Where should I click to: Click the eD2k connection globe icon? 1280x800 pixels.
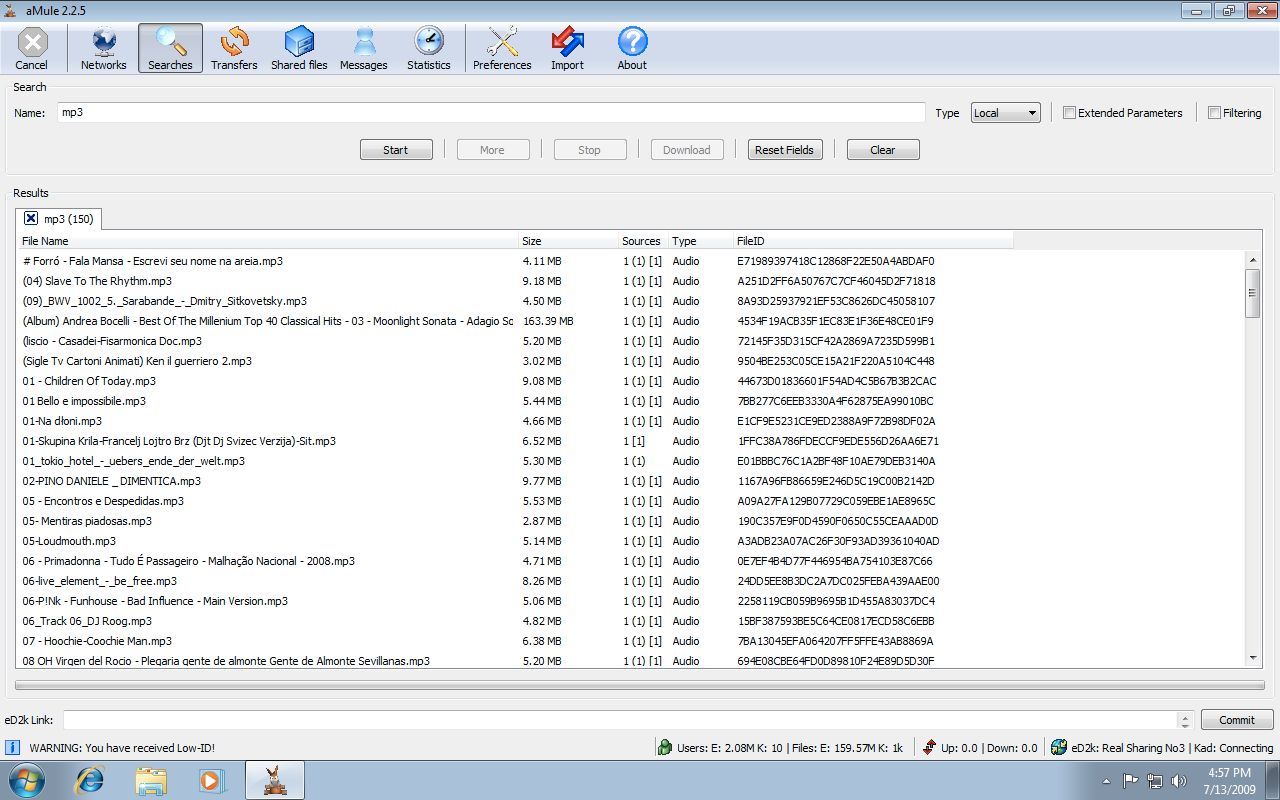tap(1059, 747)
